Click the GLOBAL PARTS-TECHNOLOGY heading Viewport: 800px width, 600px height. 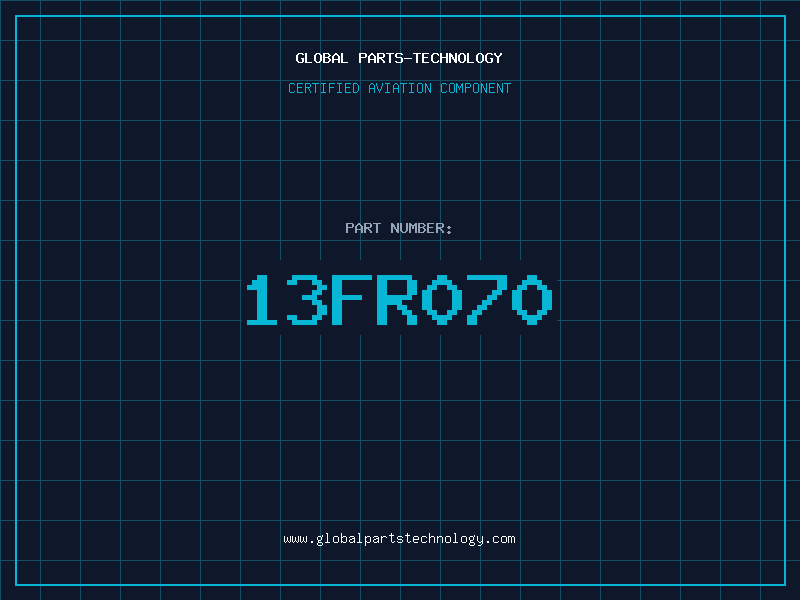click(399, 58)
